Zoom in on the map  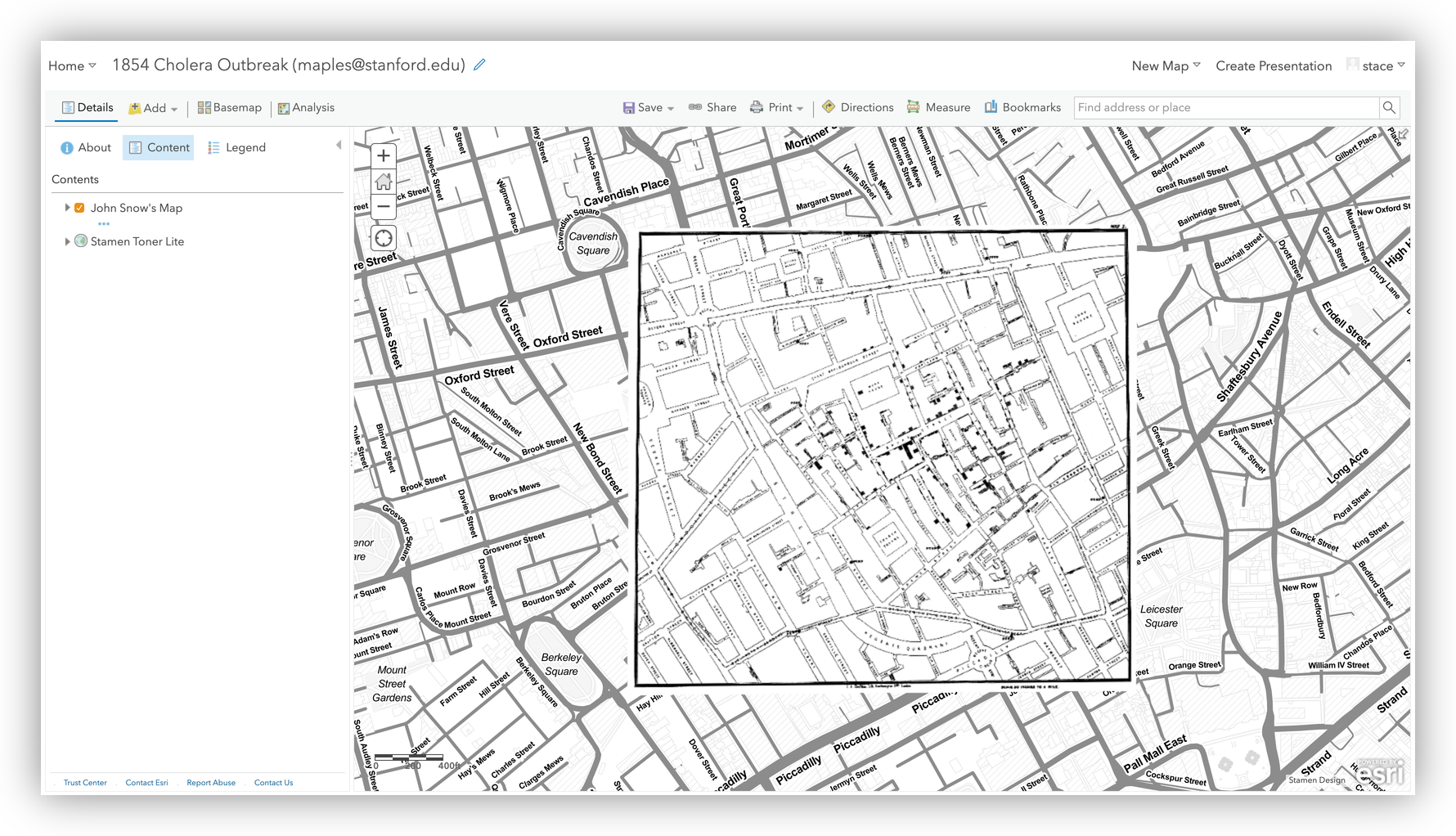pos(384,155)
